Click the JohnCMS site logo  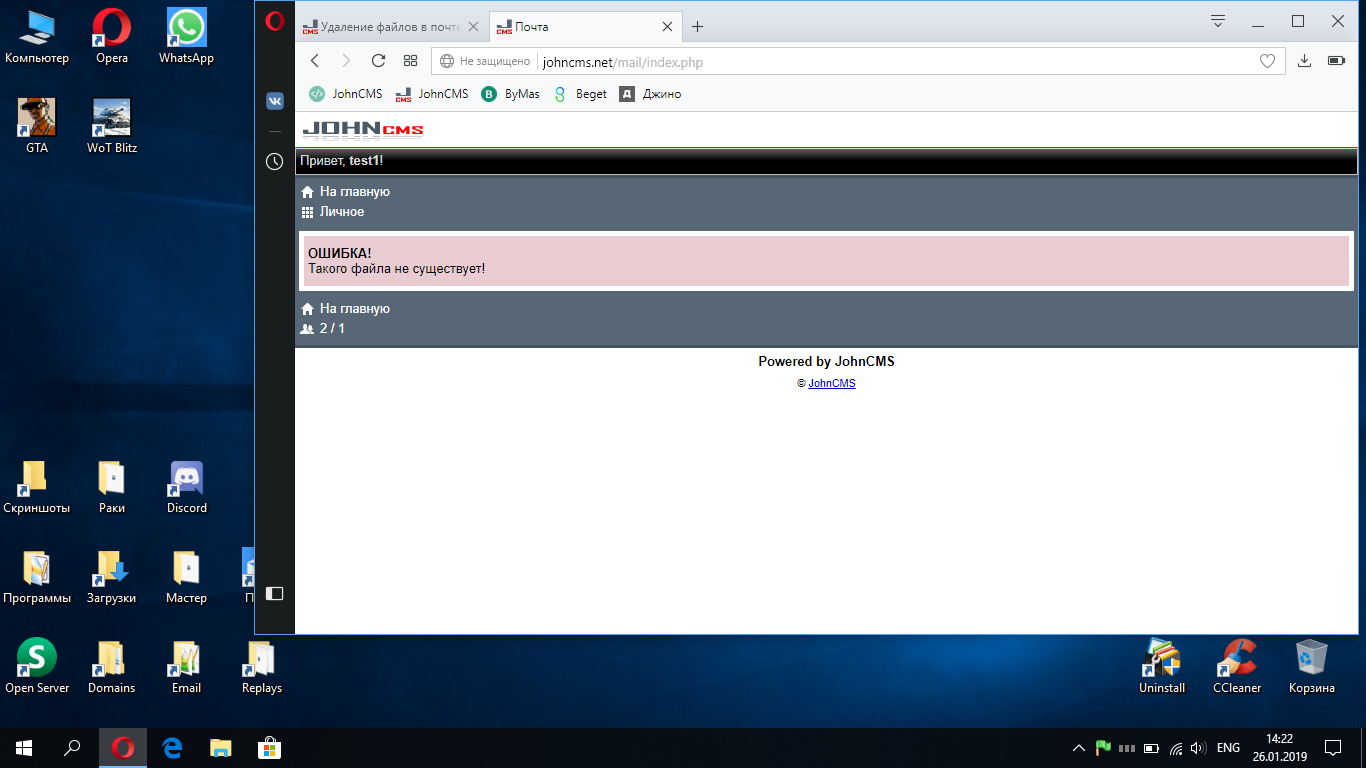tap(362, 130)
